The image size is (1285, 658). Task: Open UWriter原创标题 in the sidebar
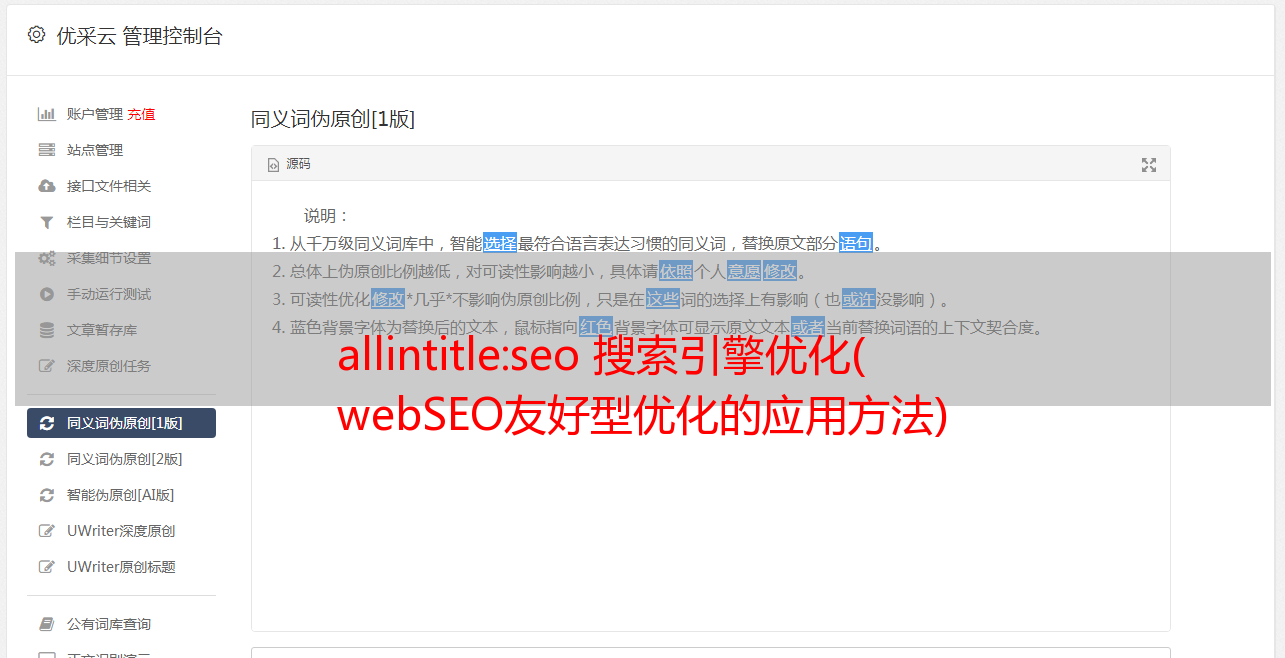[x=121, y=567]
